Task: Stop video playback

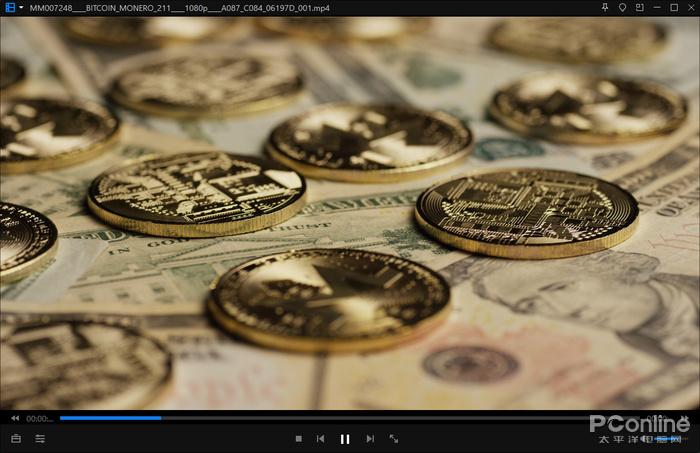Action: (299, 439)
